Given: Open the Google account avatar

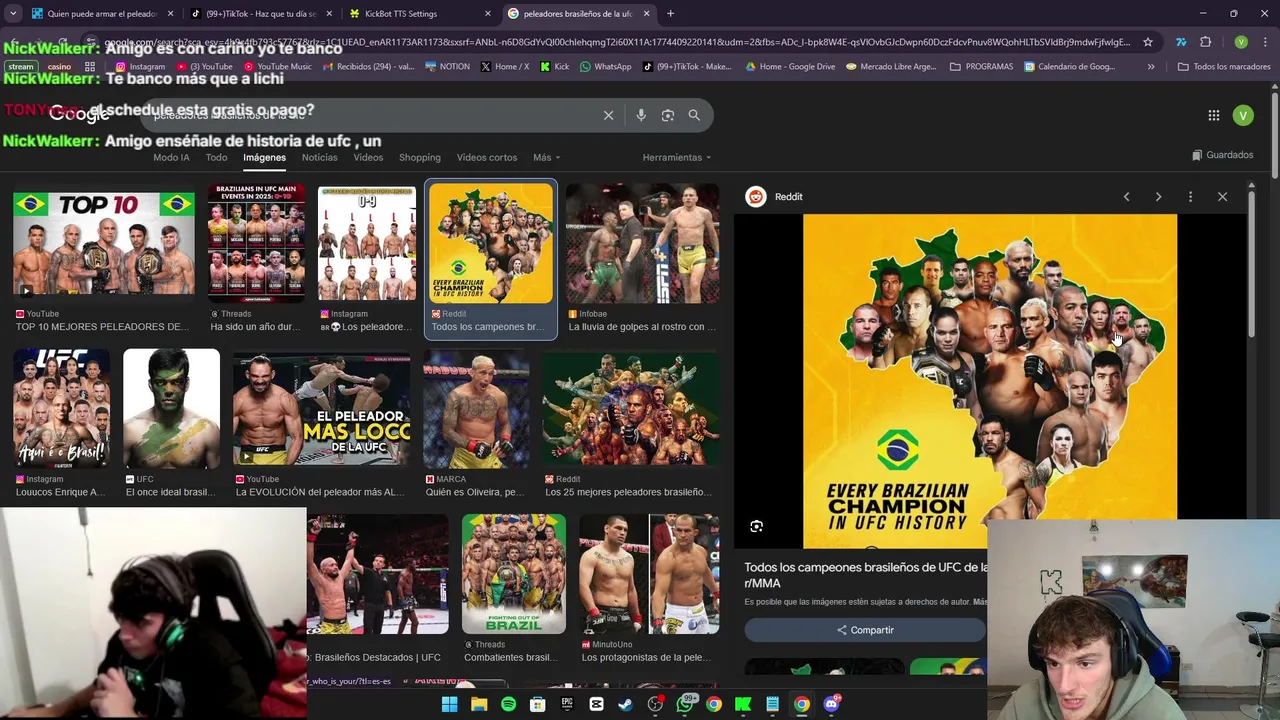Looking at the screenshot, I should click(x=1243, y=115).
